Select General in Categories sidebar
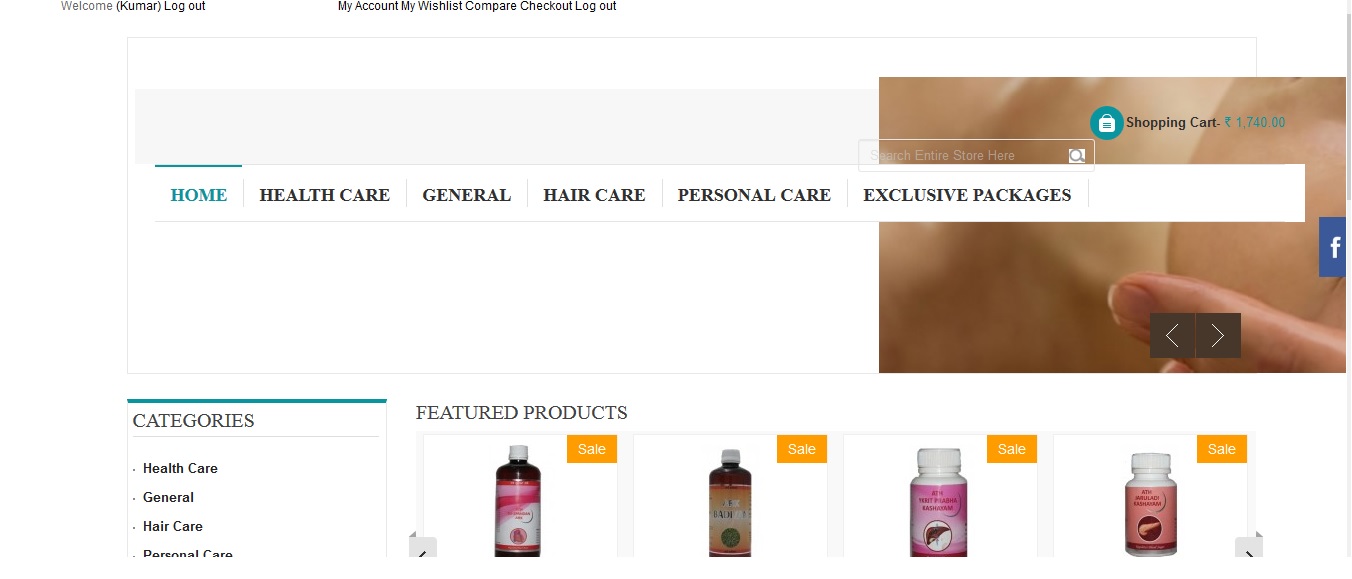Image resolution: width=1352 pixels, height=579 pixels. pyautogui.click(x=168, y=497)
